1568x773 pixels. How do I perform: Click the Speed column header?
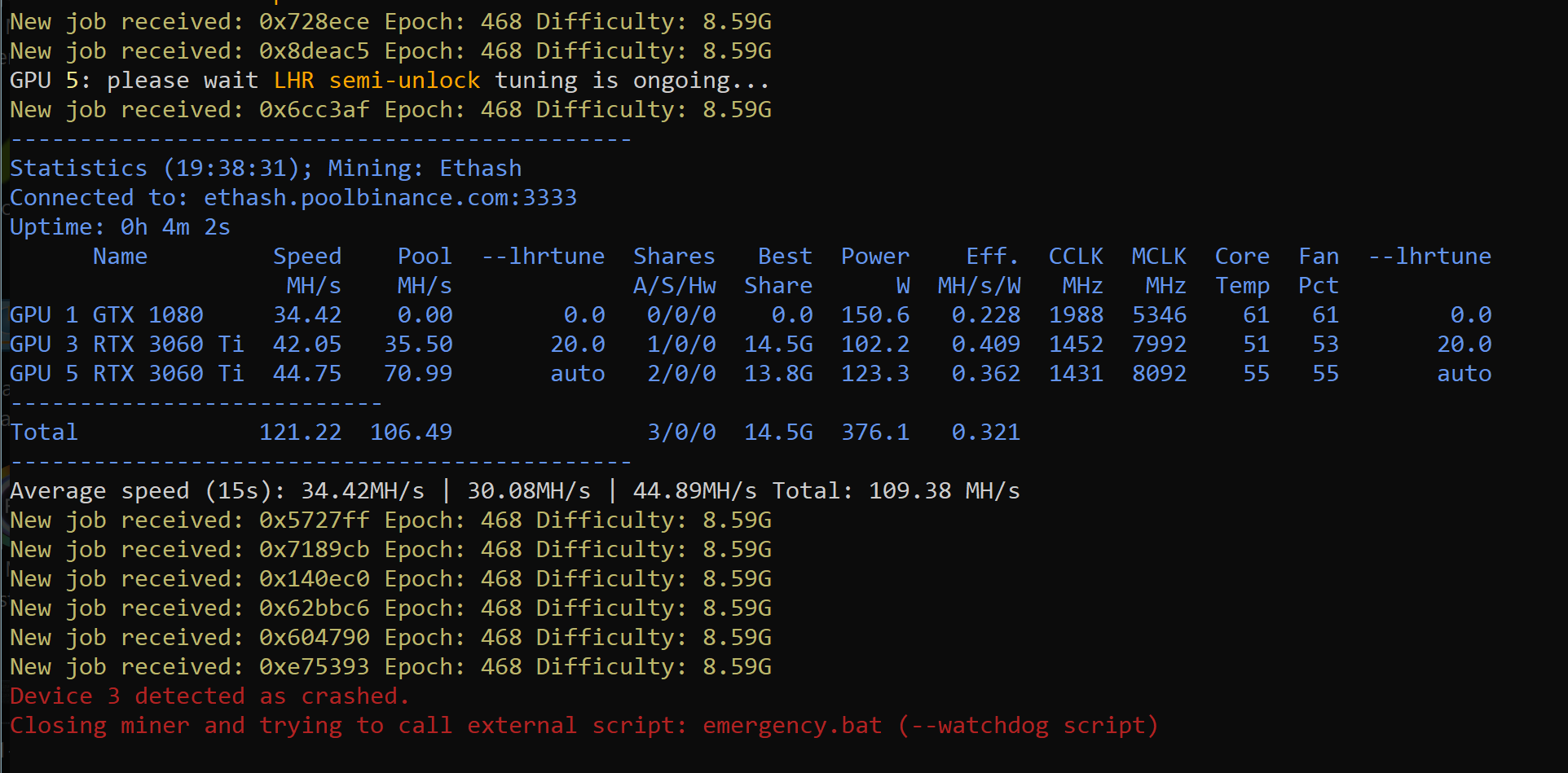pyautogui.click(x=307, y=257)
